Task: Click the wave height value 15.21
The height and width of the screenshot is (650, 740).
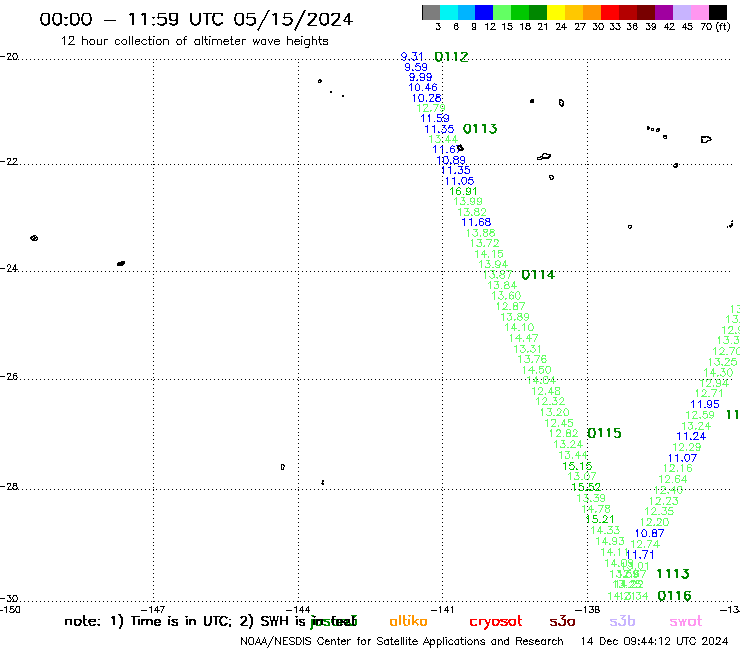Action: 600,519
